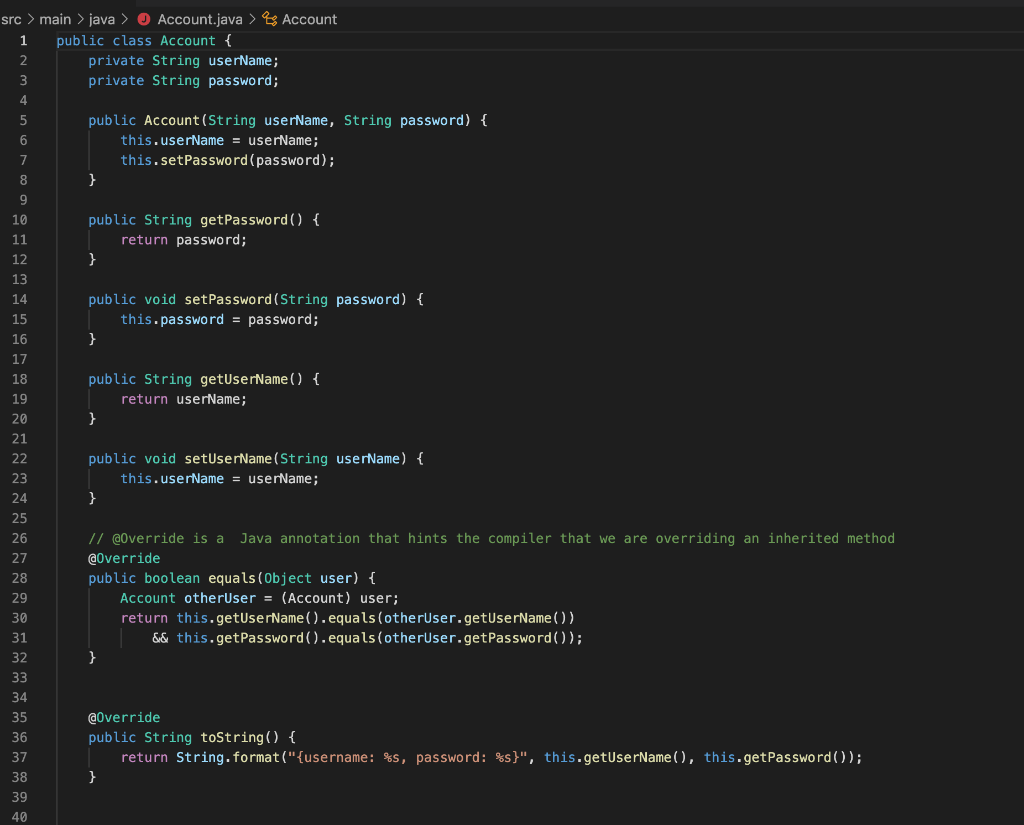Open the "src" breadcrumb dropdown
1024x825 pixels.
click(x=12, y=18)
